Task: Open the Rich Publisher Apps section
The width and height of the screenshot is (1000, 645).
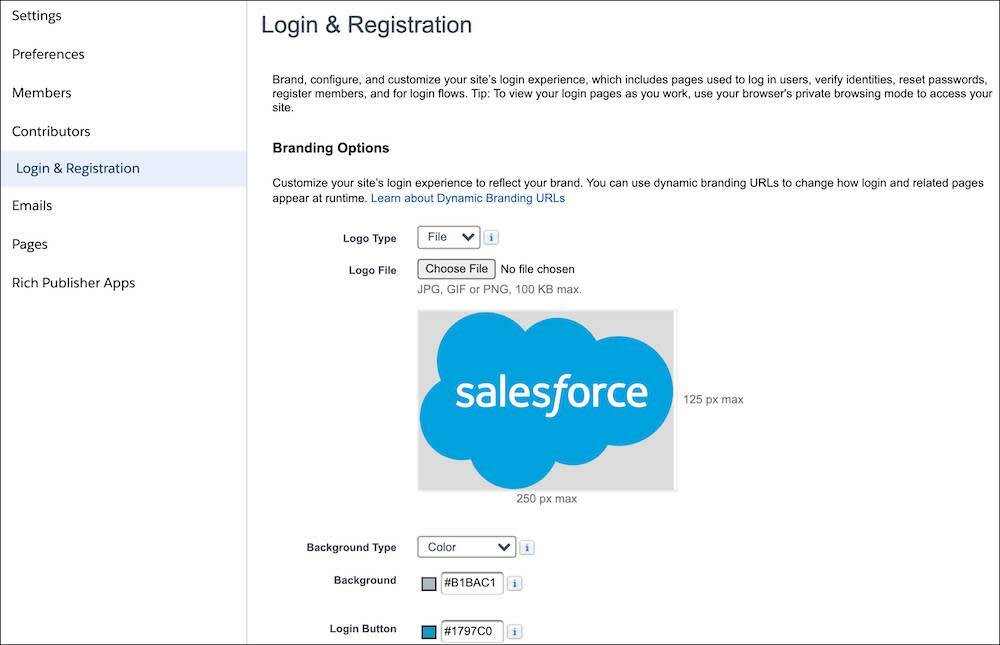Action: click(x=75, y=282)
